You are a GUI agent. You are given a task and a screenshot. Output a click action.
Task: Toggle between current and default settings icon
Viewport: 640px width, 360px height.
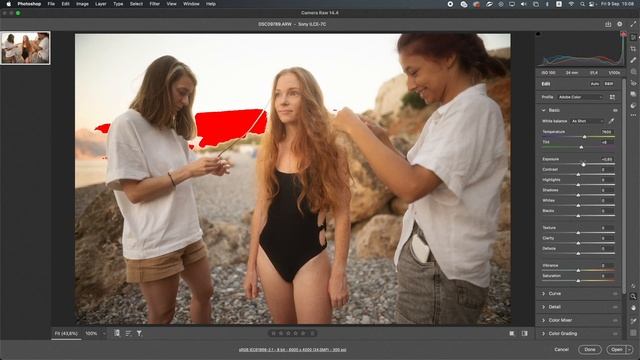[524, 333]
